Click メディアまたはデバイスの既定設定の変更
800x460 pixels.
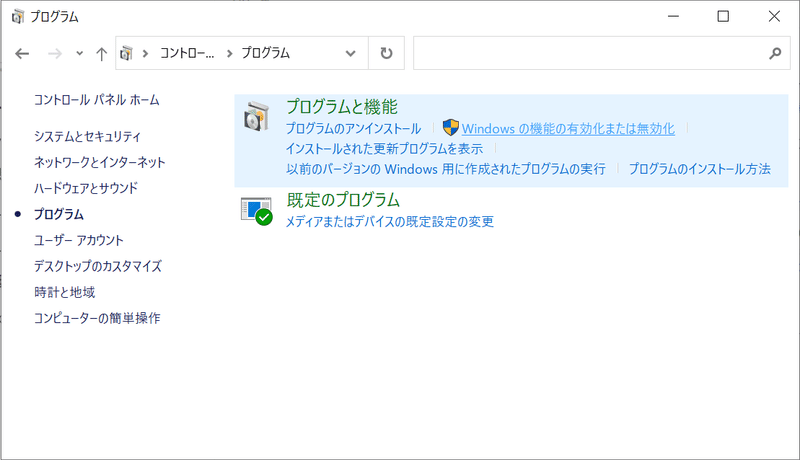point(390,222)
